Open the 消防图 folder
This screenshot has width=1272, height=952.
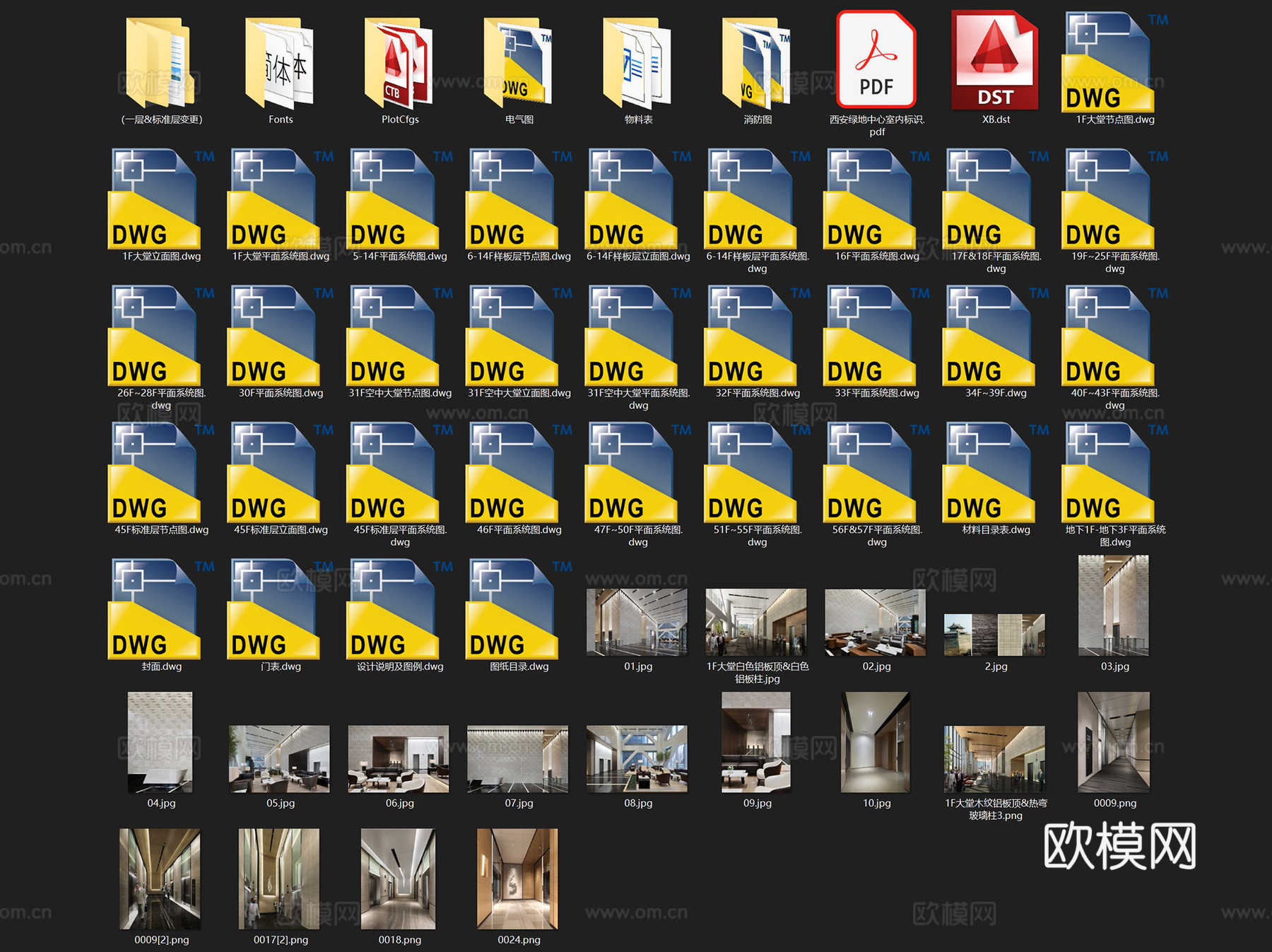point(757,63)
